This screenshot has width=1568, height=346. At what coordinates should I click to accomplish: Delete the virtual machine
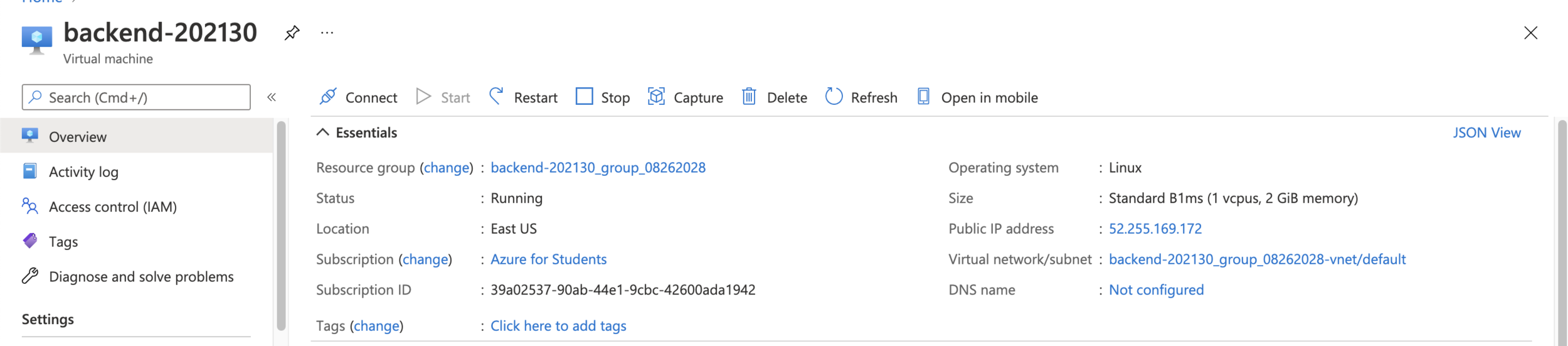pyautogui.click(x=787, y=98)
